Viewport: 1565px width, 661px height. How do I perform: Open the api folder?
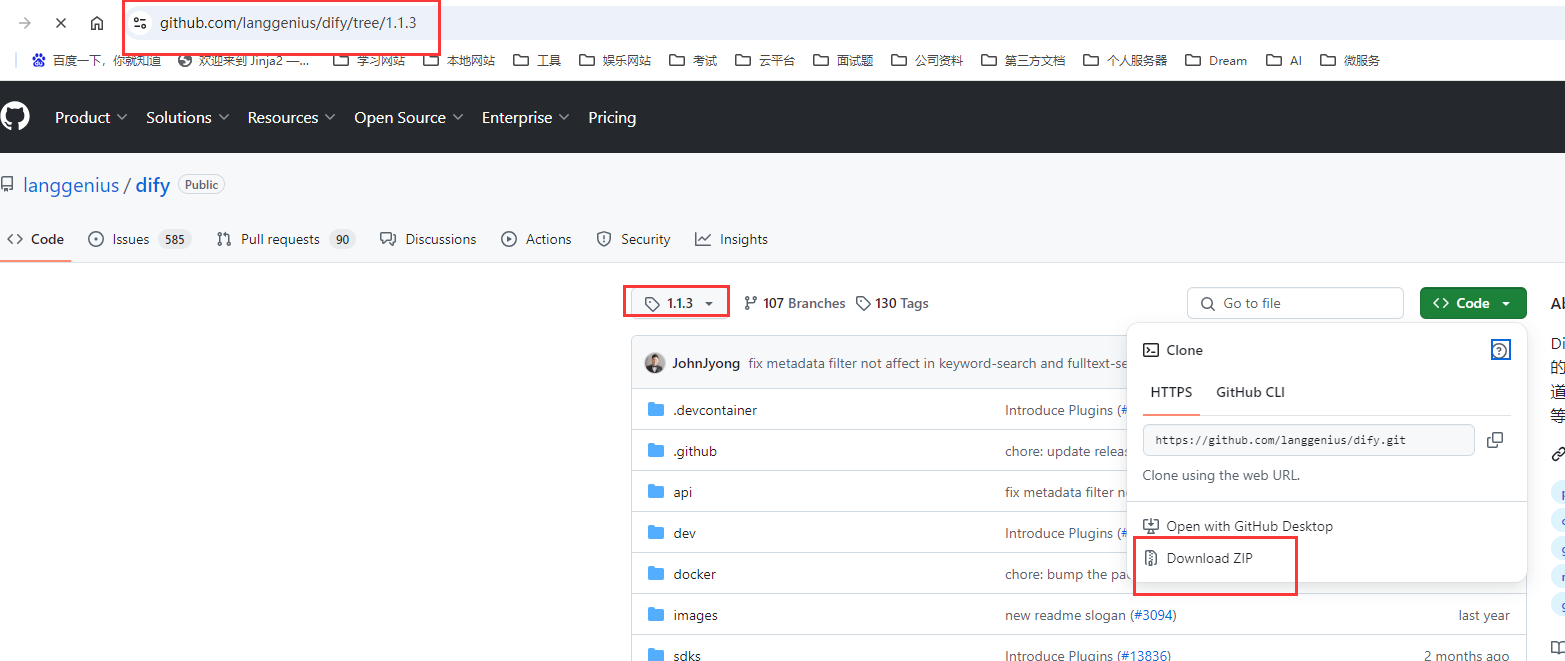click(683, 492)
